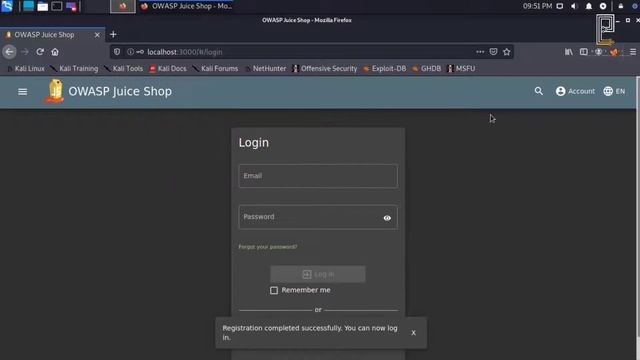This screenshot has width=640, height=360.
Task: Open the Firefox Library icon
Action: [x=569, y=52]
